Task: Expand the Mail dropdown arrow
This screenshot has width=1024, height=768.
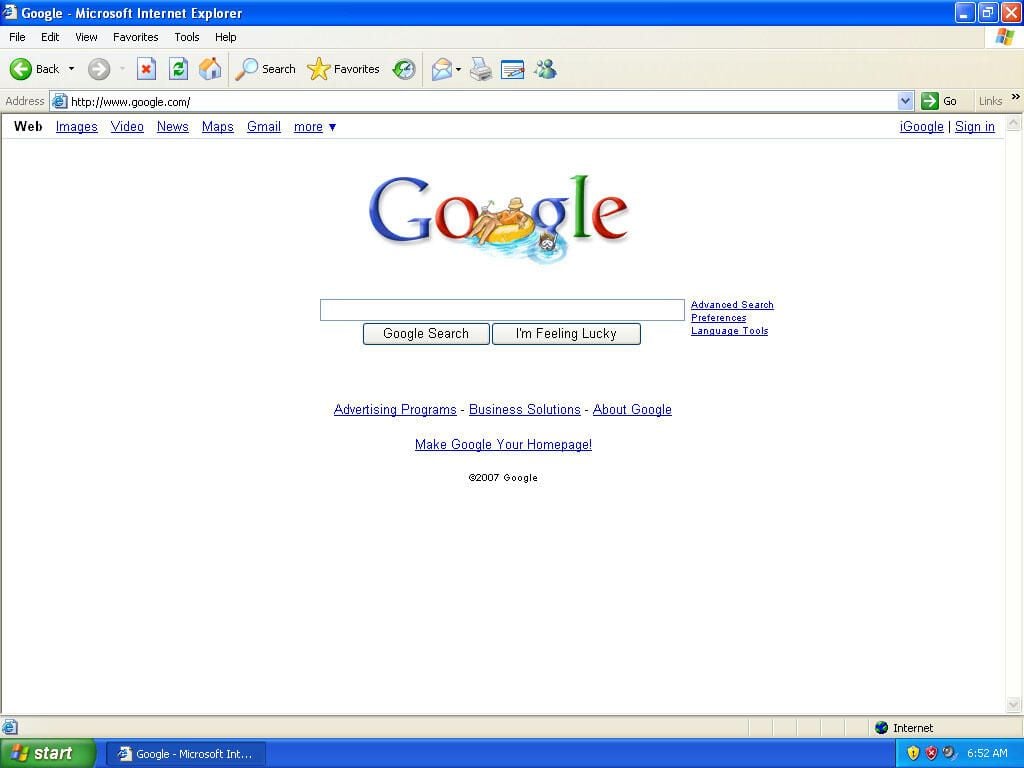Action: 458,69
